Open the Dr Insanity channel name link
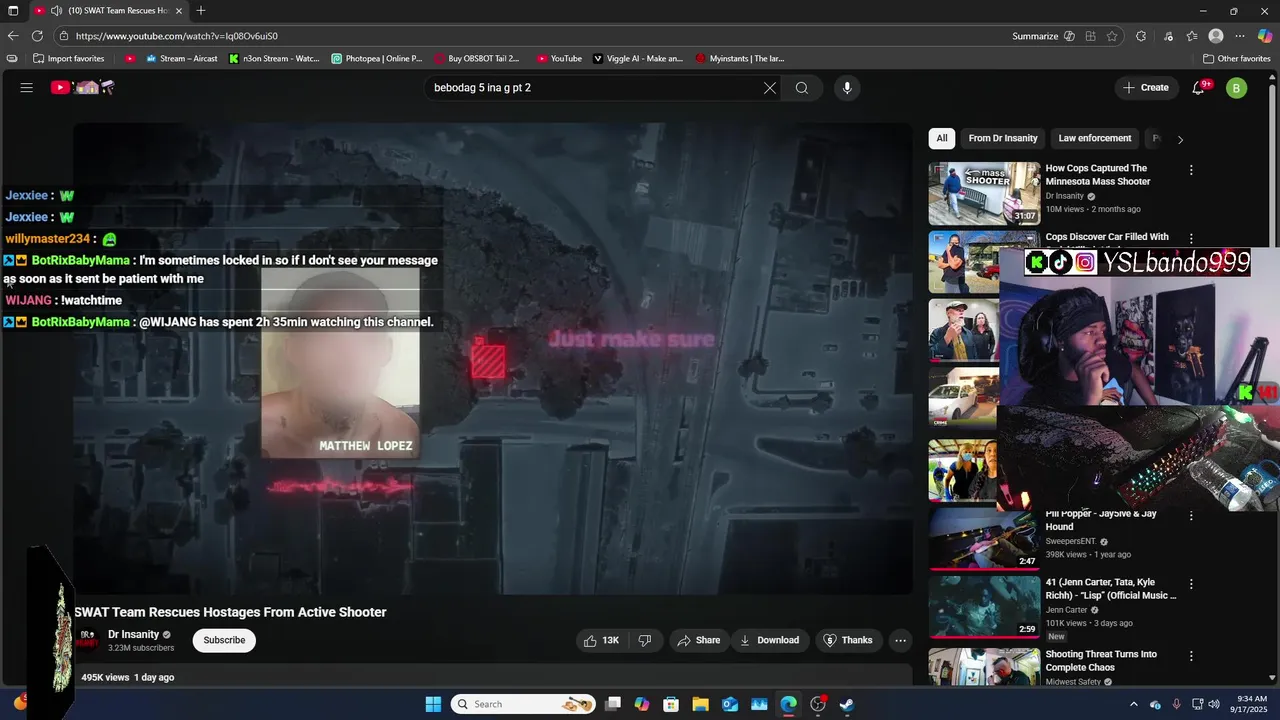The height and width of the screenshot is (720, 1280). [134, 634]
